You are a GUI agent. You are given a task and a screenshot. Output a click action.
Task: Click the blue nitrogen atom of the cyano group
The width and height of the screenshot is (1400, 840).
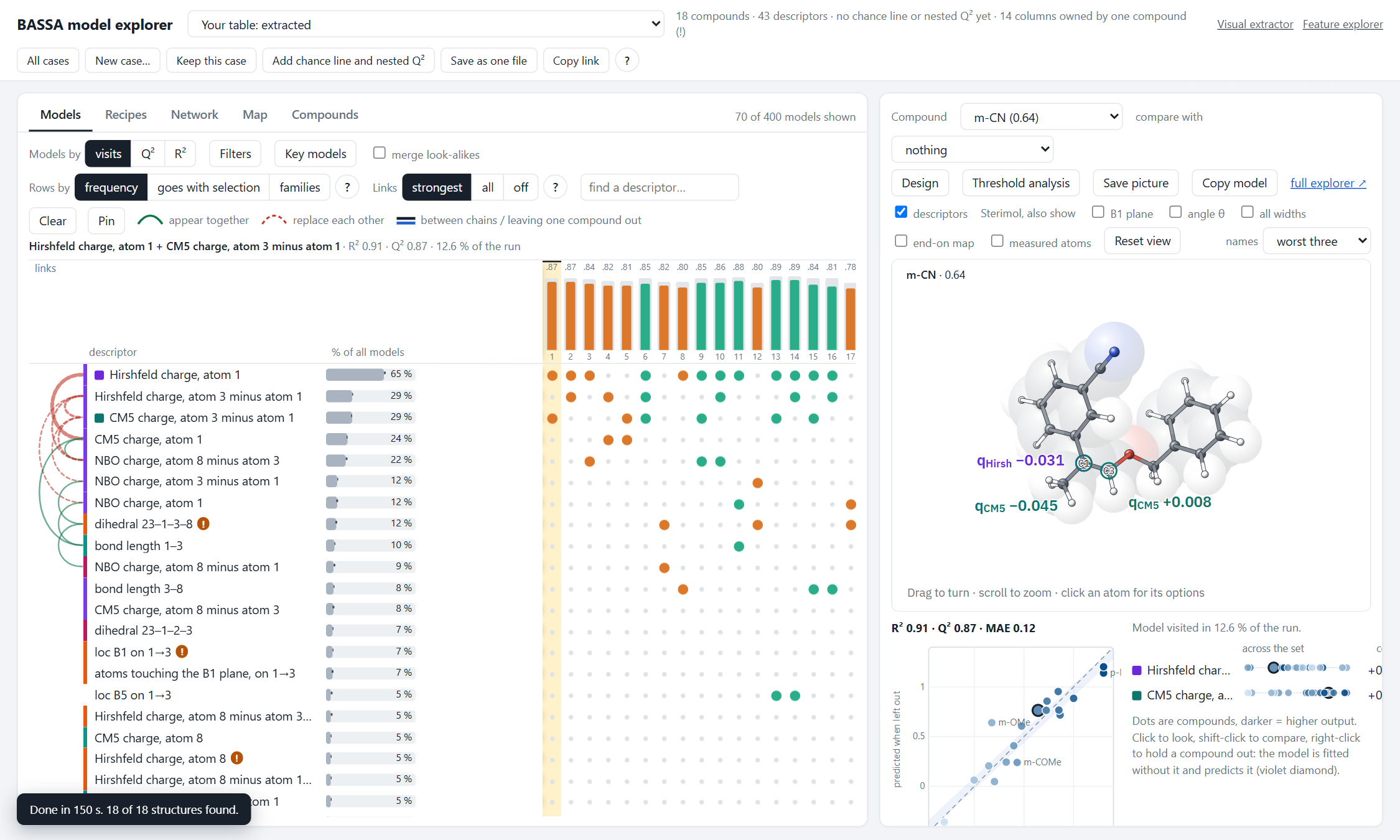point(1114,352)
